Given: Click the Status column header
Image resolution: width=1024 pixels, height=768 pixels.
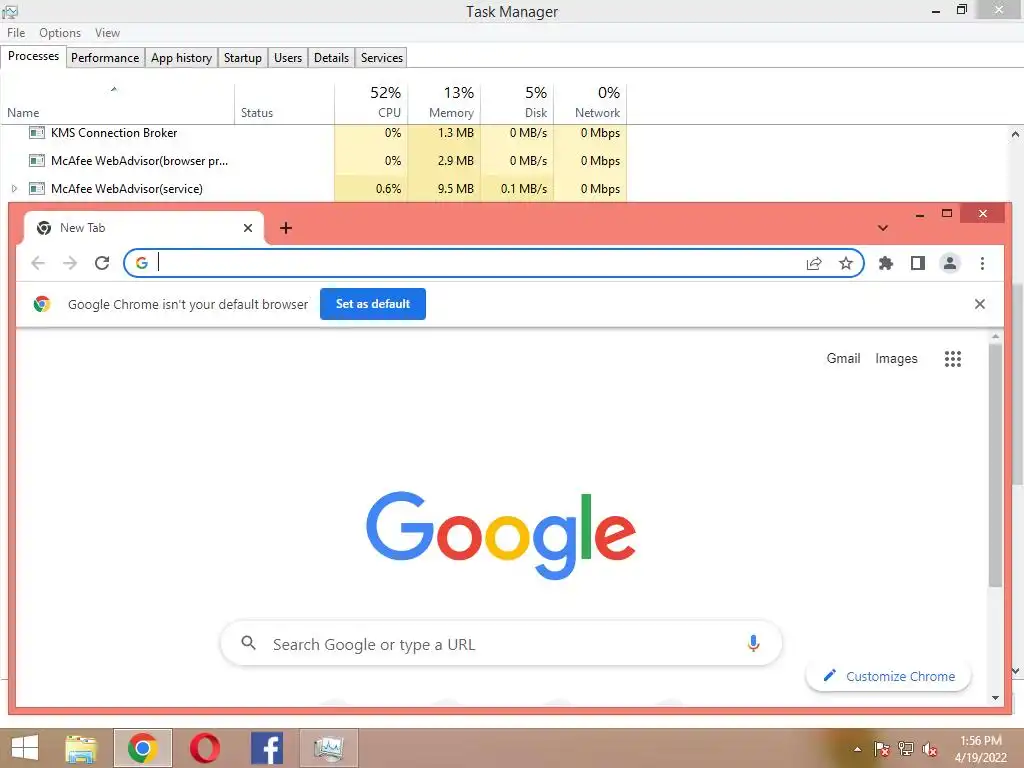Looking at the screenshot, I should (285, 103).
